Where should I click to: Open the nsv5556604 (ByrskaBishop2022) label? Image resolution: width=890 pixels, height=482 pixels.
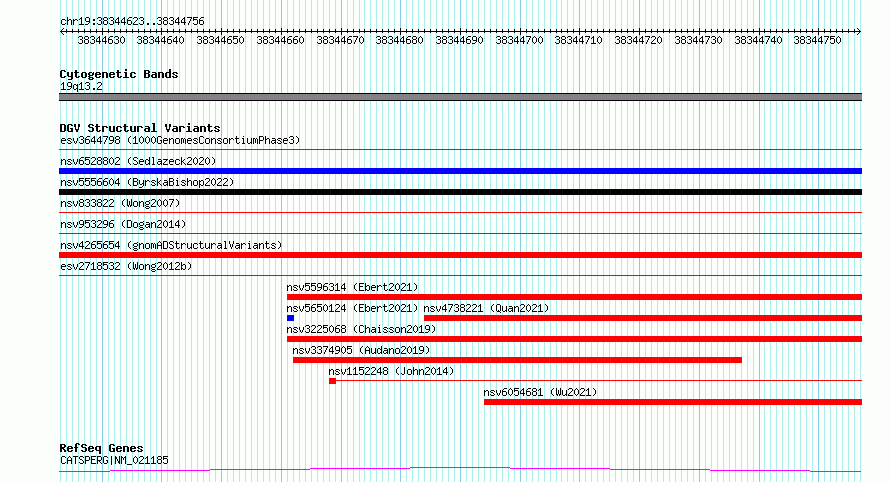[147, 182]
